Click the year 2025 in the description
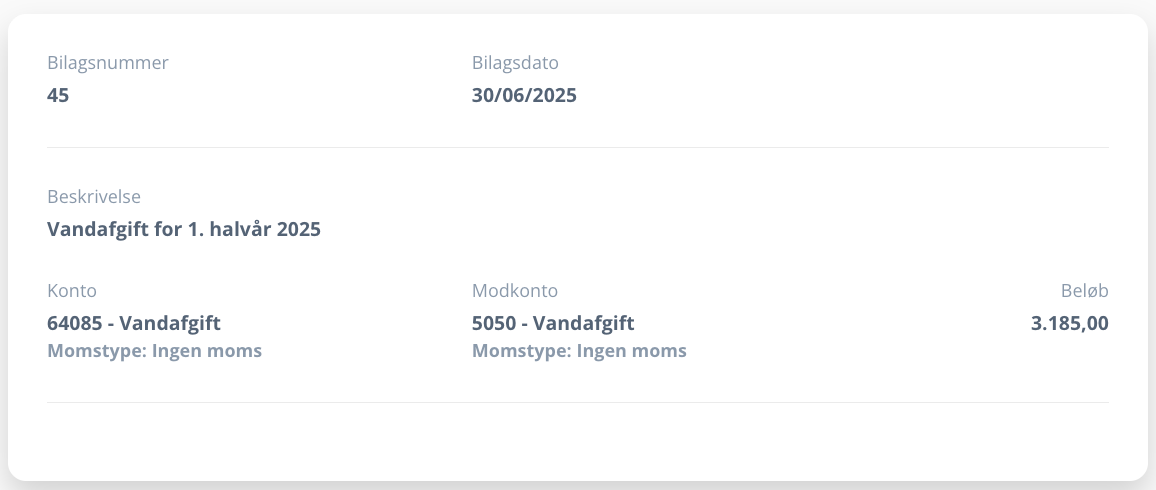 [x=299, y=229]
